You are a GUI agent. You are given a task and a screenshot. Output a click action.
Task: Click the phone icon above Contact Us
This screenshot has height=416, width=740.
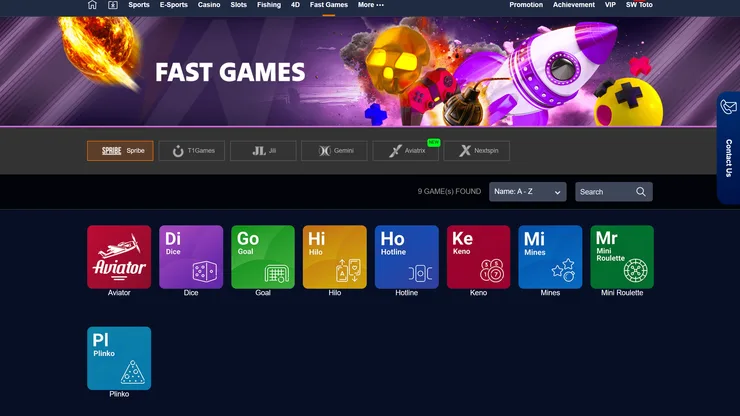(729, 107)
